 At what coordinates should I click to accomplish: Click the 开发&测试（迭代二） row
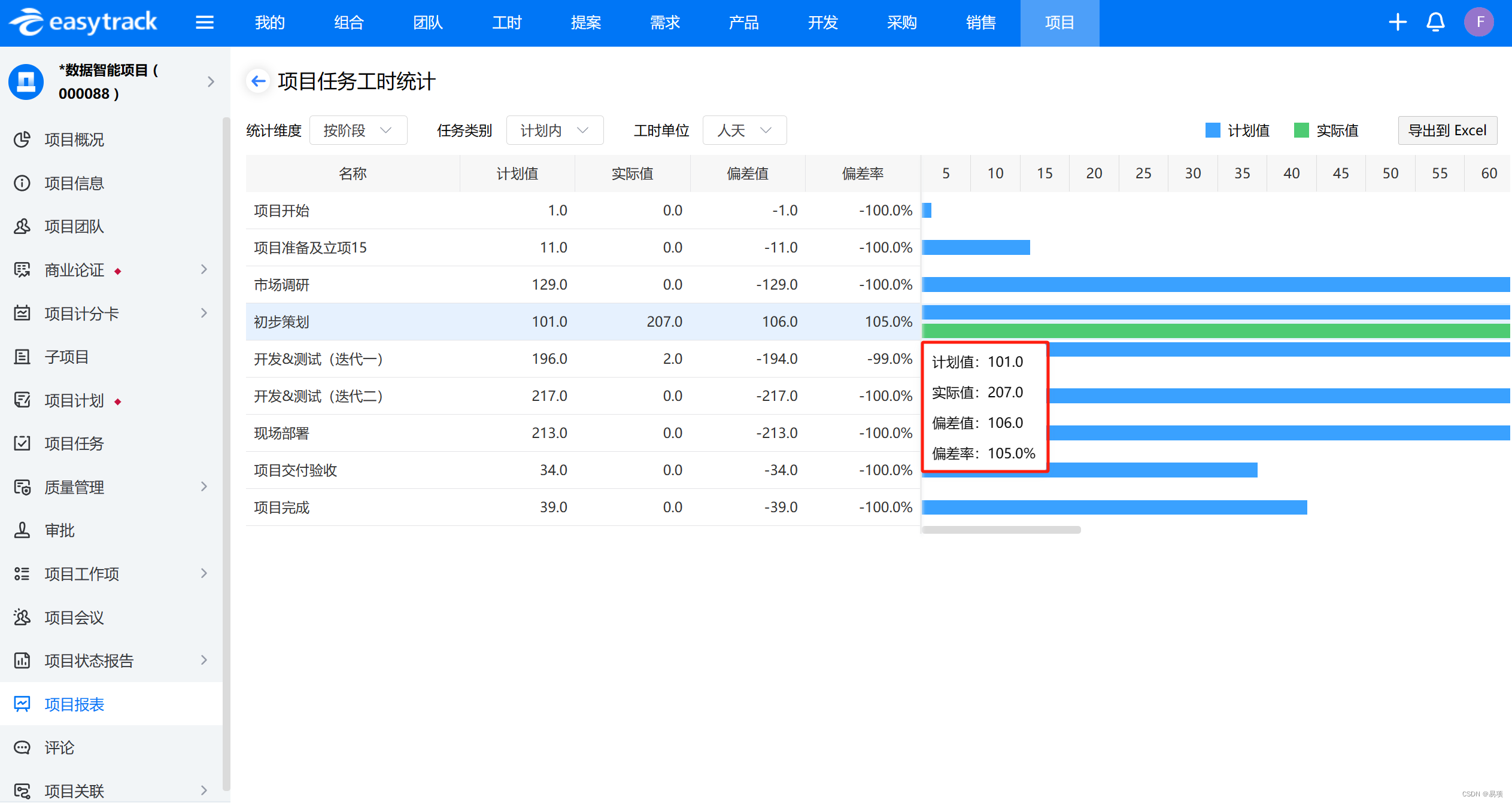tap(582, 396)
